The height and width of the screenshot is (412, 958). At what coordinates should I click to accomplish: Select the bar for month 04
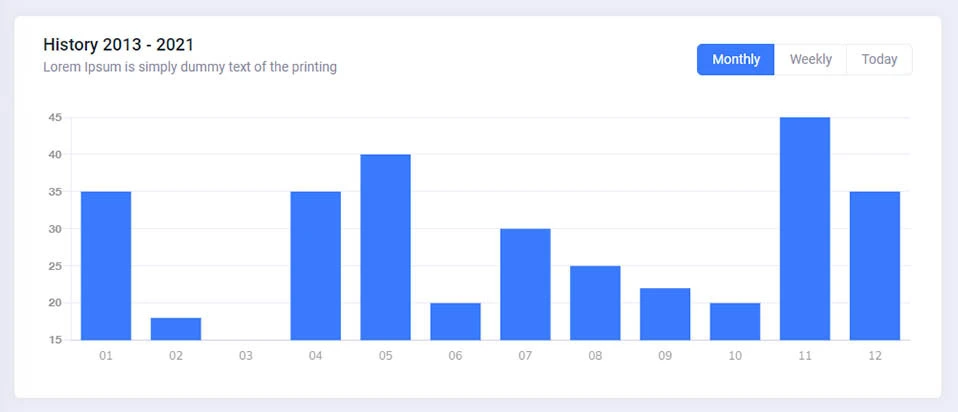pyautogui.click(x=316, y=265)
